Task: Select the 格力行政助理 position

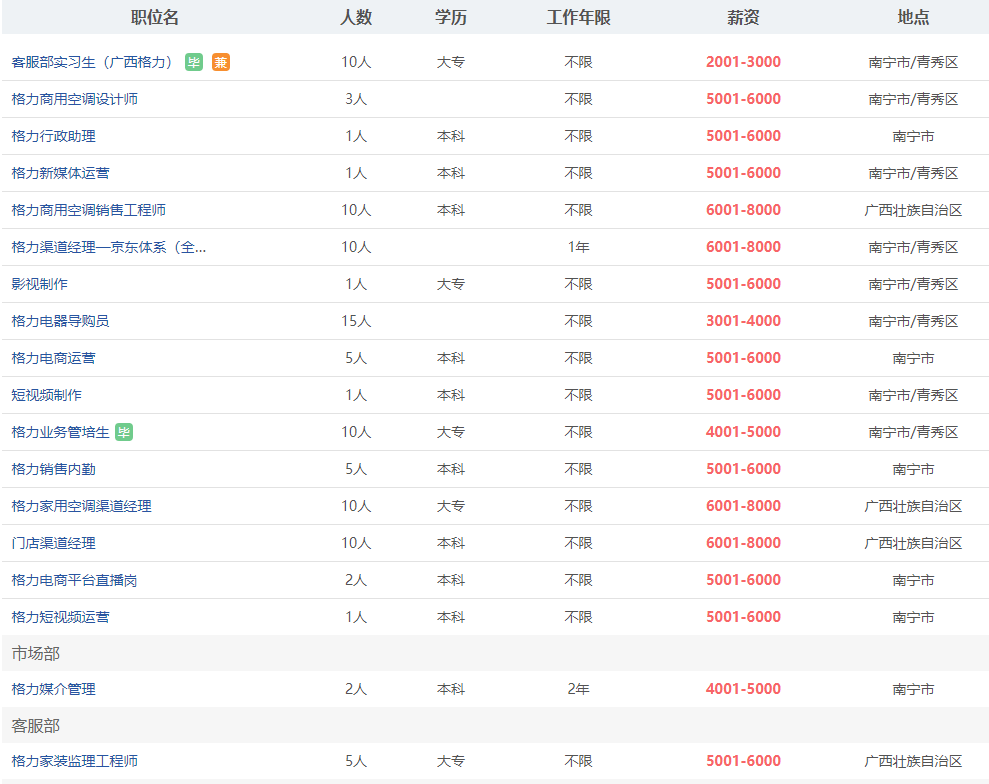Action: (x=54, y=136)
